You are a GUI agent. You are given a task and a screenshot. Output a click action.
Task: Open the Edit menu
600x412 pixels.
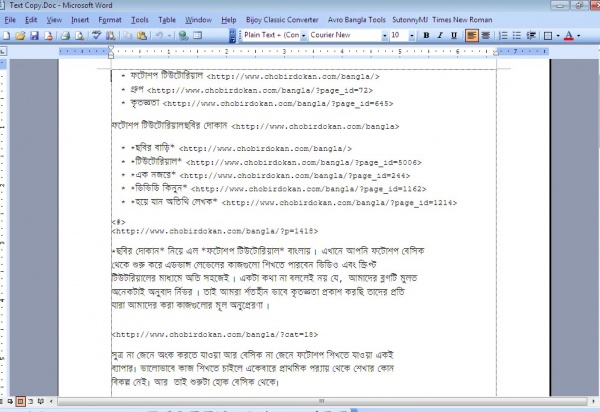click(31, 20)
